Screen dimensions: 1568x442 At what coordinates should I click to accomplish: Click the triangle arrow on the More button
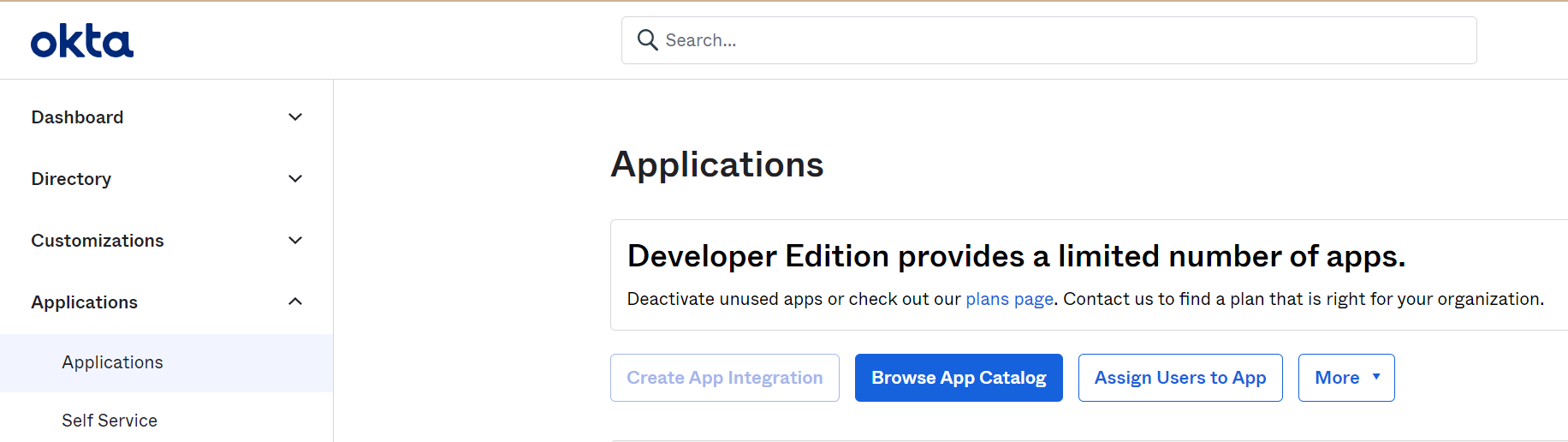click(x=1376, y=377)
